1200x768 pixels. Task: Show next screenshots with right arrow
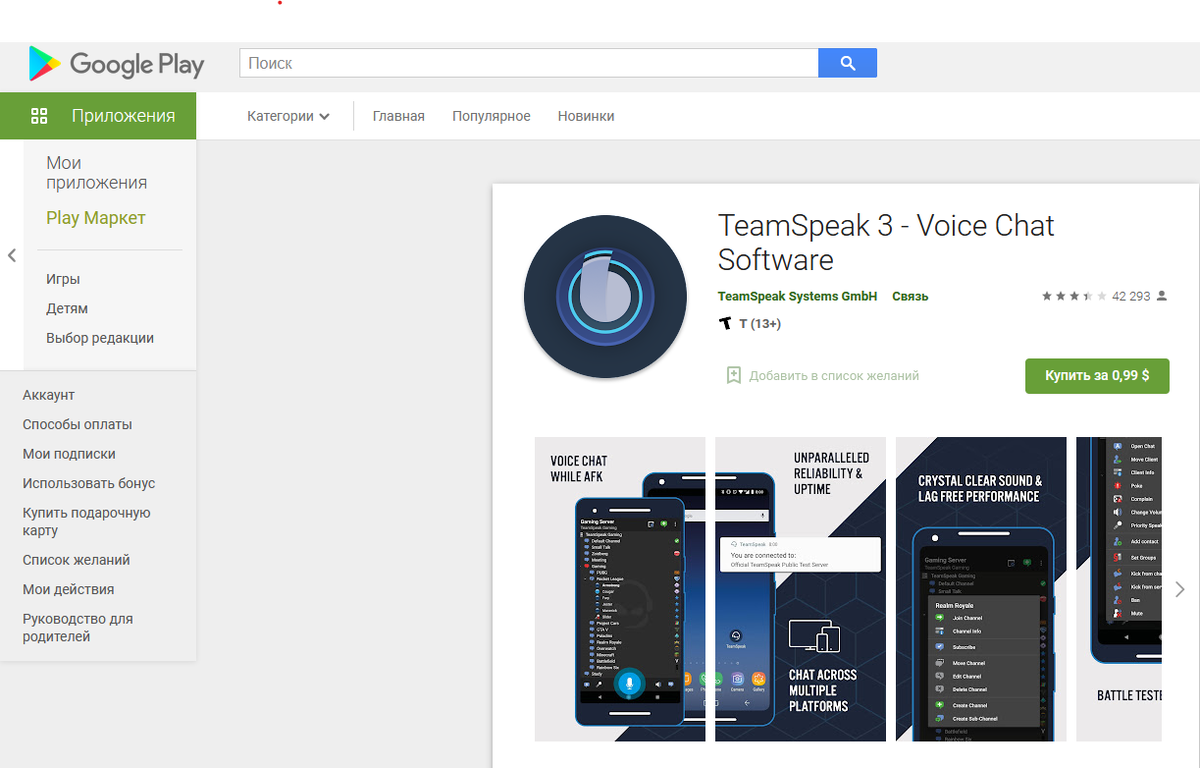point(1180,589)
